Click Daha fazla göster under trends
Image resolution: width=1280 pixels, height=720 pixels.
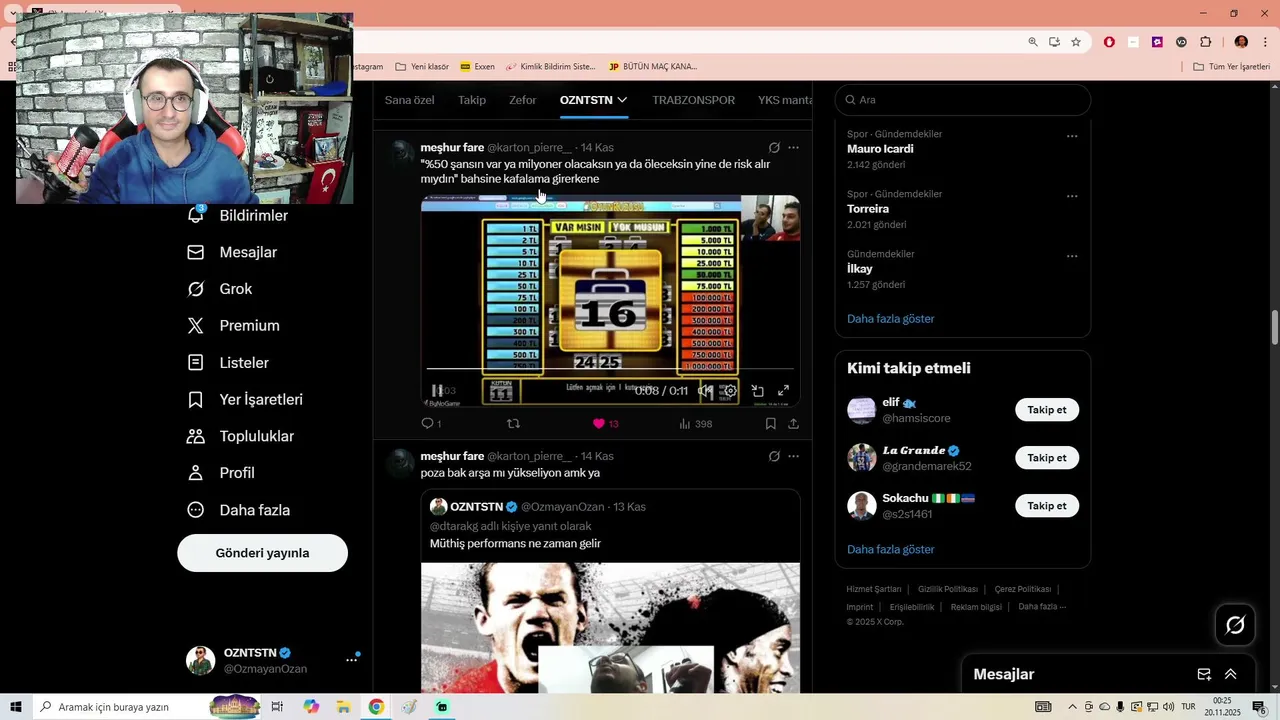(x=891, y=319)
